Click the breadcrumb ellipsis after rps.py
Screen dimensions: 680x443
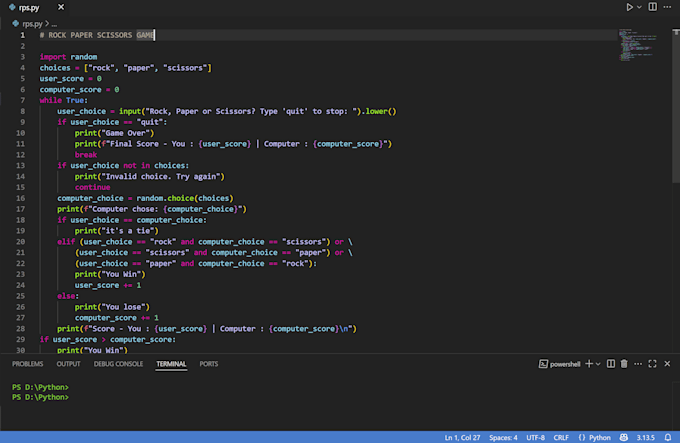click(54, 24)
